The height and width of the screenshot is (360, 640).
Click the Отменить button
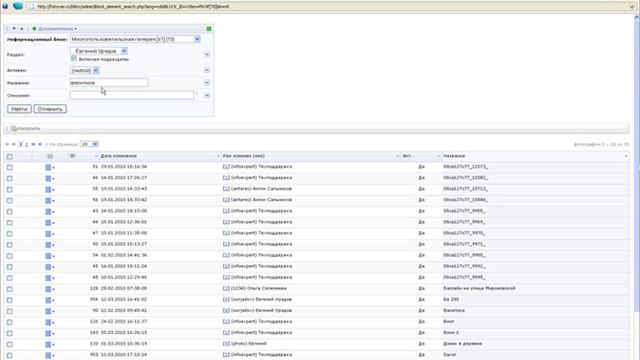coord(50,109)
